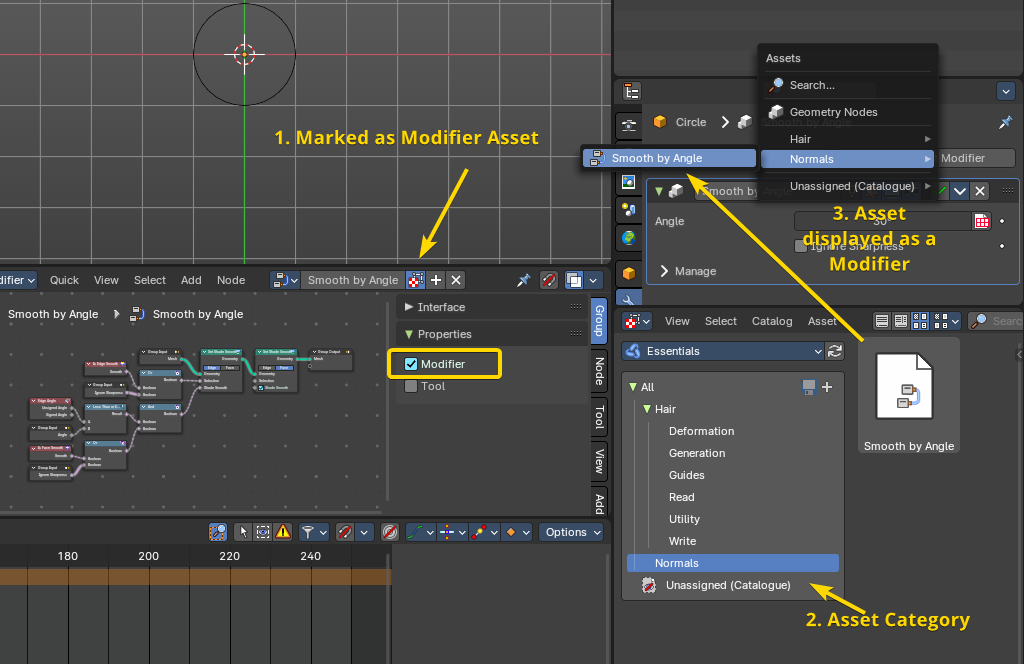1024x664 pixels.
Task: Choose Smooth by Angle in the submenu
Action: click(669, 158)
